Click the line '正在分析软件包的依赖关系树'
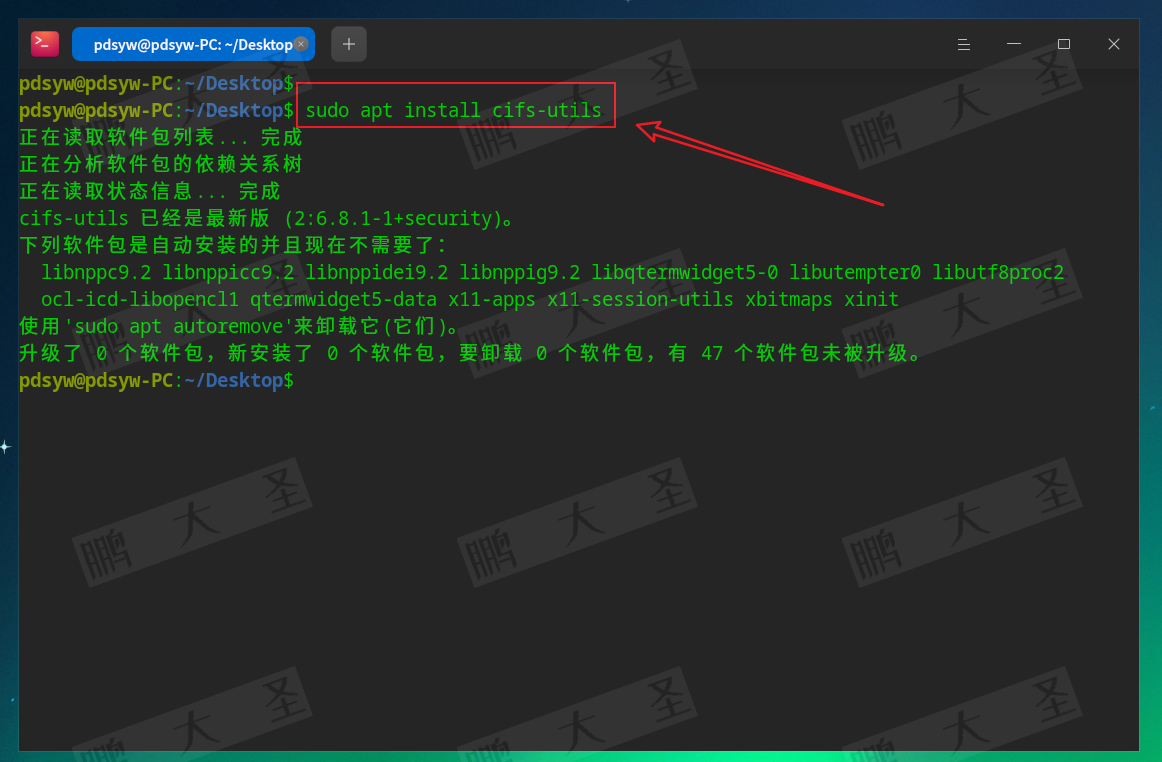The width and height of the screenshot is (1162, 762). [x=161, y=164]
